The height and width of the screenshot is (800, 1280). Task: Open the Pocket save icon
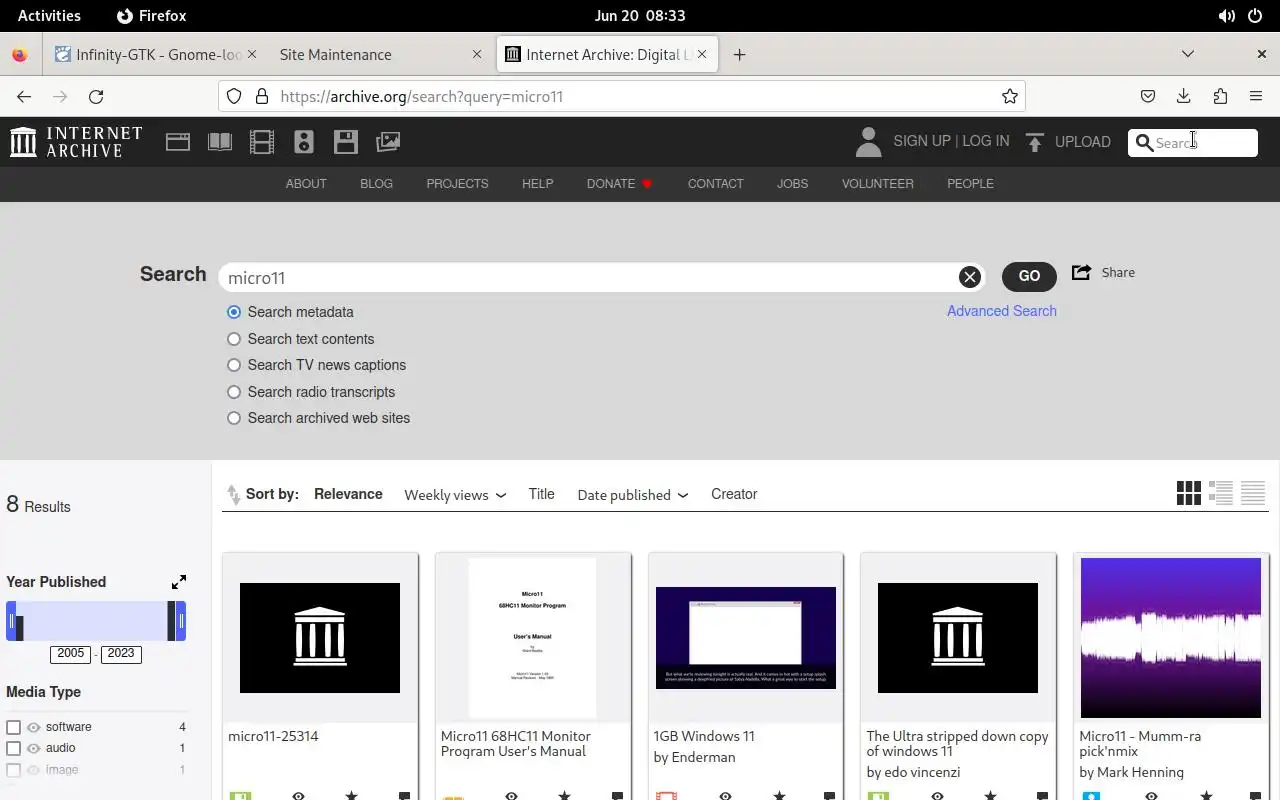[x=1148, y=96]
